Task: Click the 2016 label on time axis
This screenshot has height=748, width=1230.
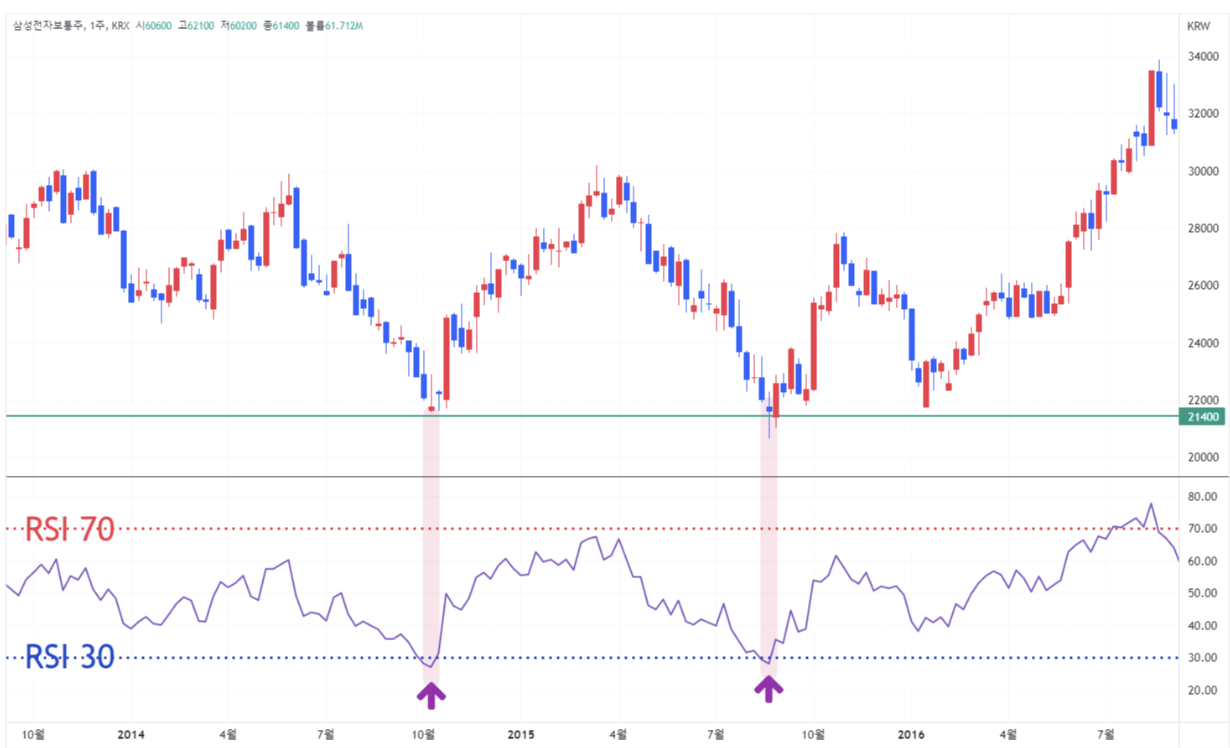Action: pyautogui.click(x=911, y=734)
